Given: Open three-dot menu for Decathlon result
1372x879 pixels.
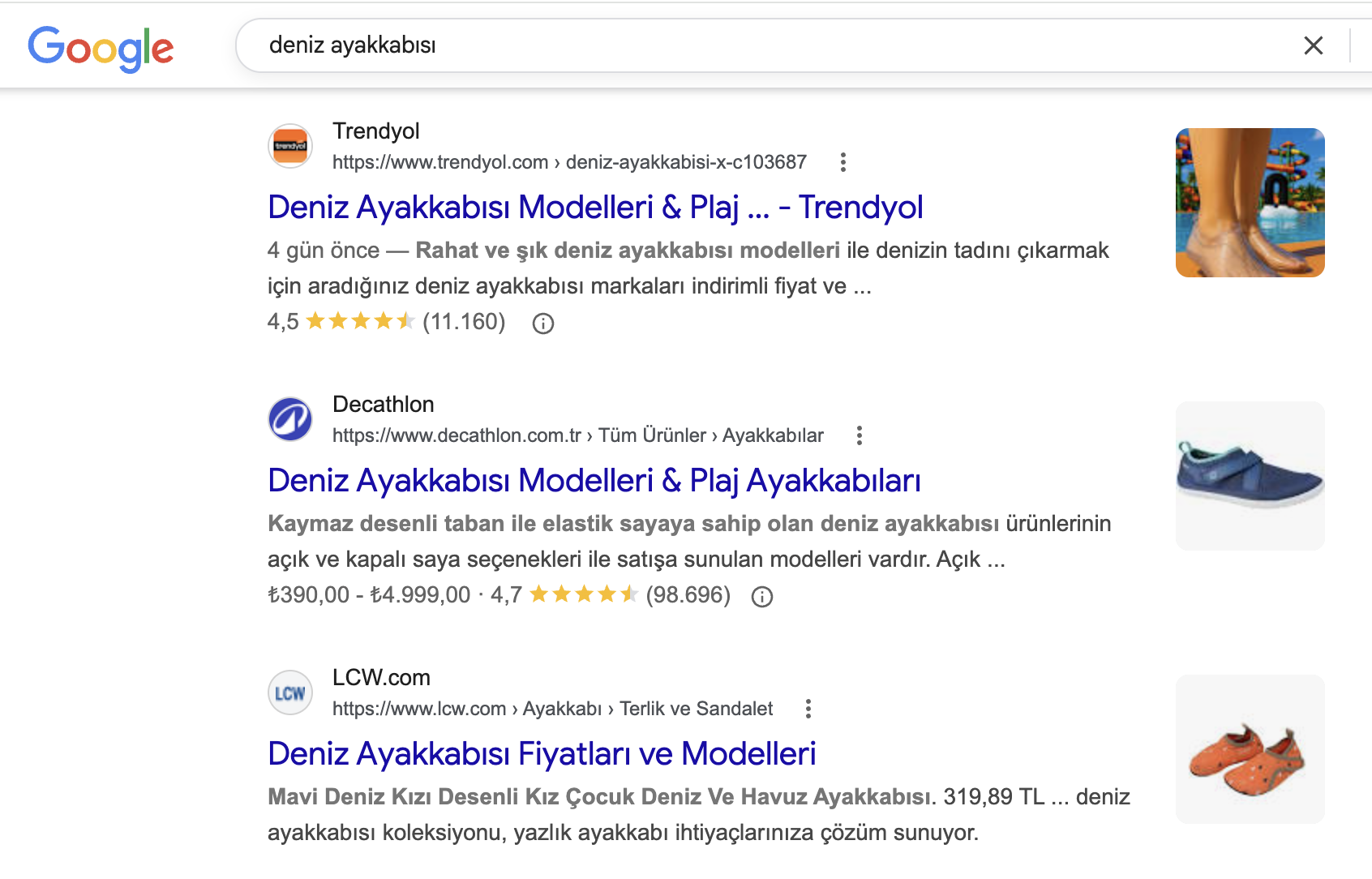Looking at the screenshot, I should (860, 435).
